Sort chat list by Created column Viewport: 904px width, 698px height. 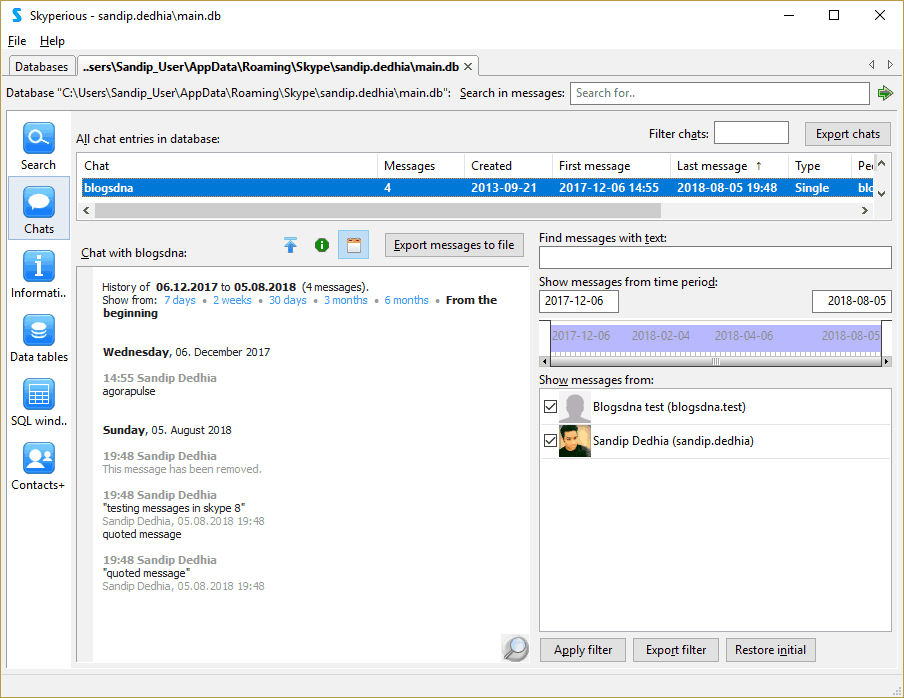(x=508, y=166)
